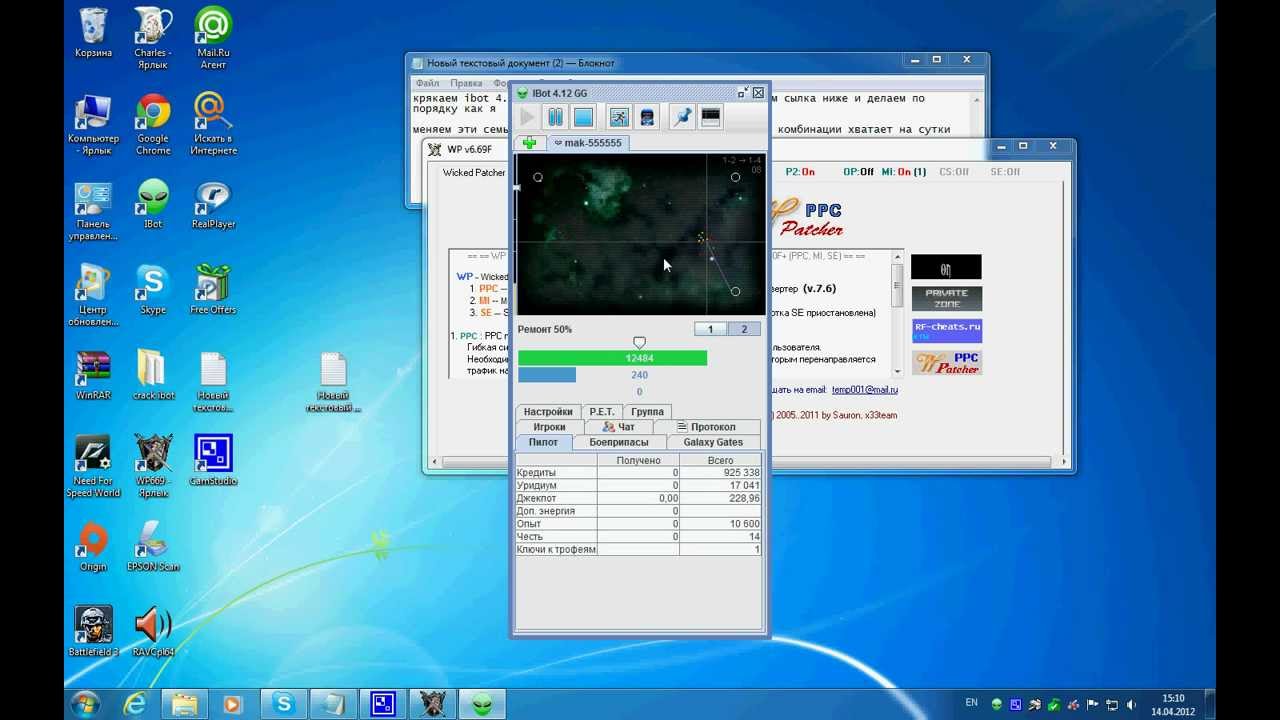Switch to the Протокол tab
Screen dimensions: 1280x720
click(x=707, y=427)
